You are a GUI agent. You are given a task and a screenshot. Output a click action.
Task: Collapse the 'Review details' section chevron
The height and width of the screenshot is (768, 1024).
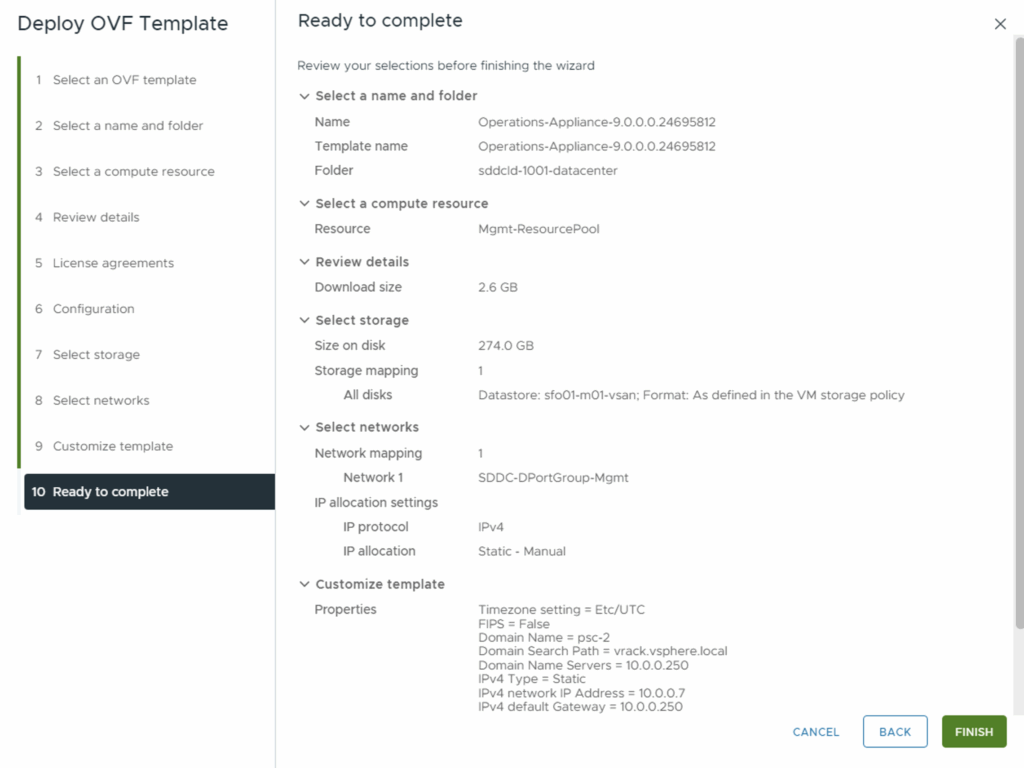(x=305, y=262)
